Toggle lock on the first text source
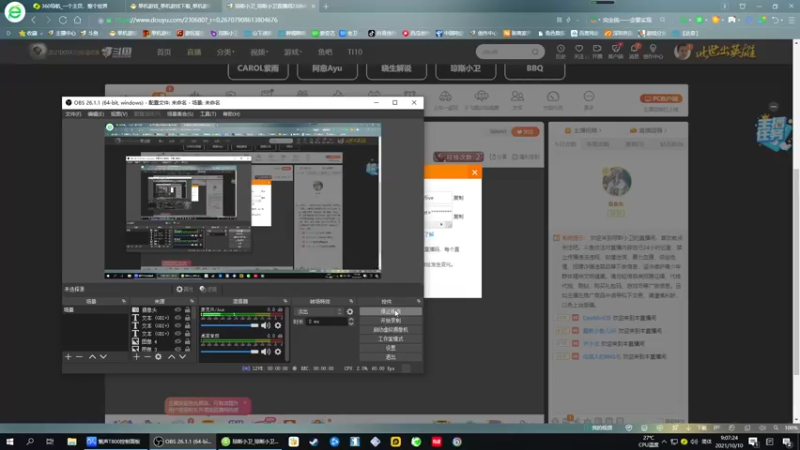800x450 pixels. 187,317
